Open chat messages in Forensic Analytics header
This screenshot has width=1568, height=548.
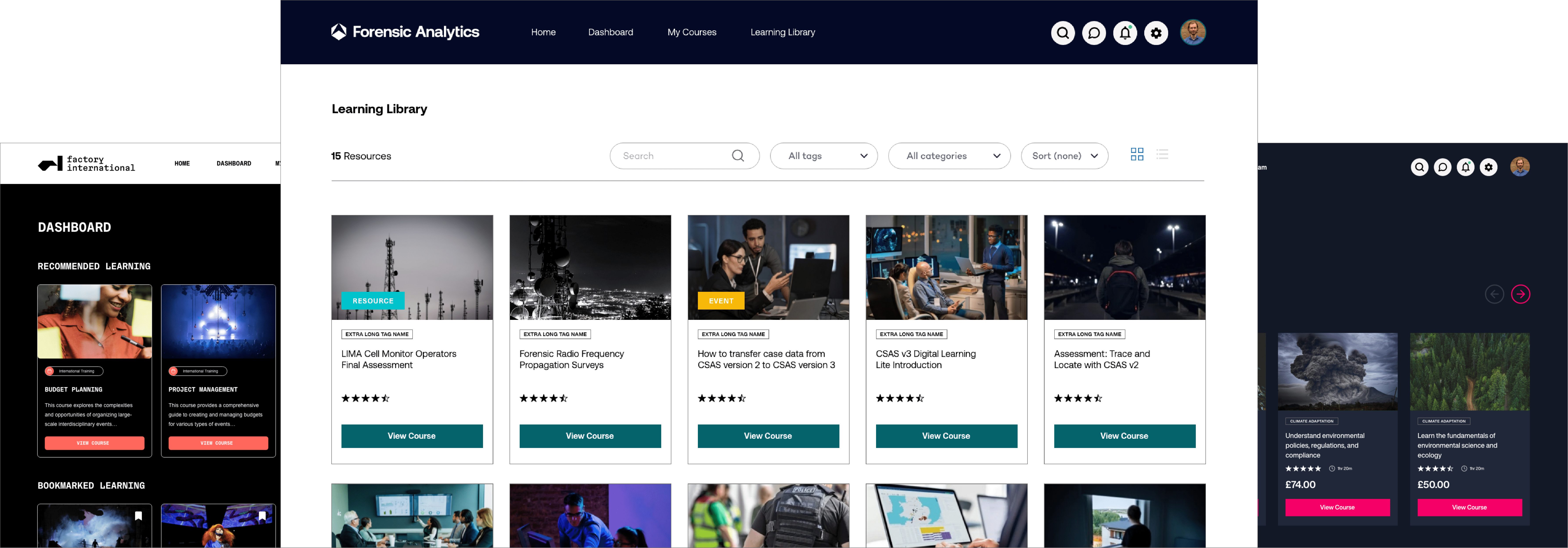point(1094,33)
